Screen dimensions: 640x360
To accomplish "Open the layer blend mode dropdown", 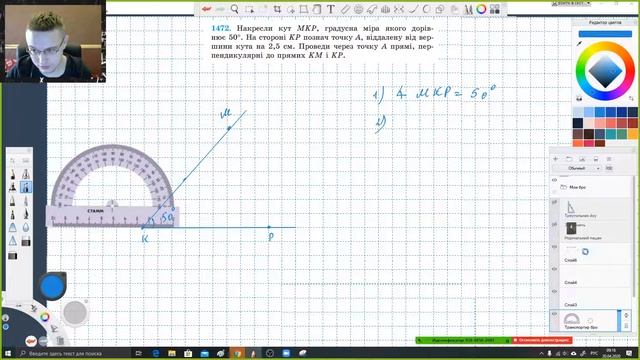I will (x=577, y=168).
